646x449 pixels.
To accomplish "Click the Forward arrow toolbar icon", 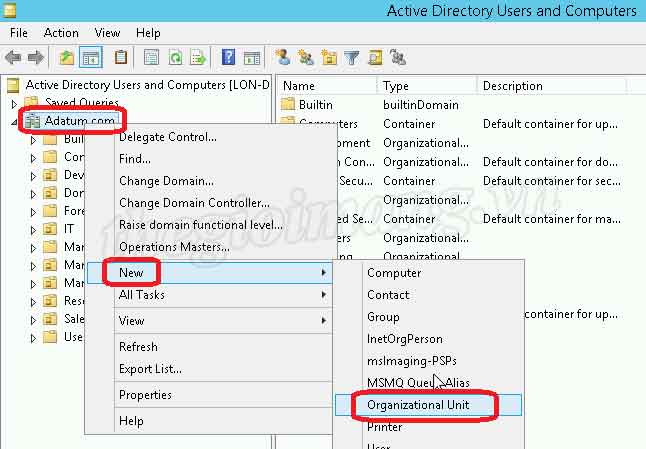I will 35,57.
